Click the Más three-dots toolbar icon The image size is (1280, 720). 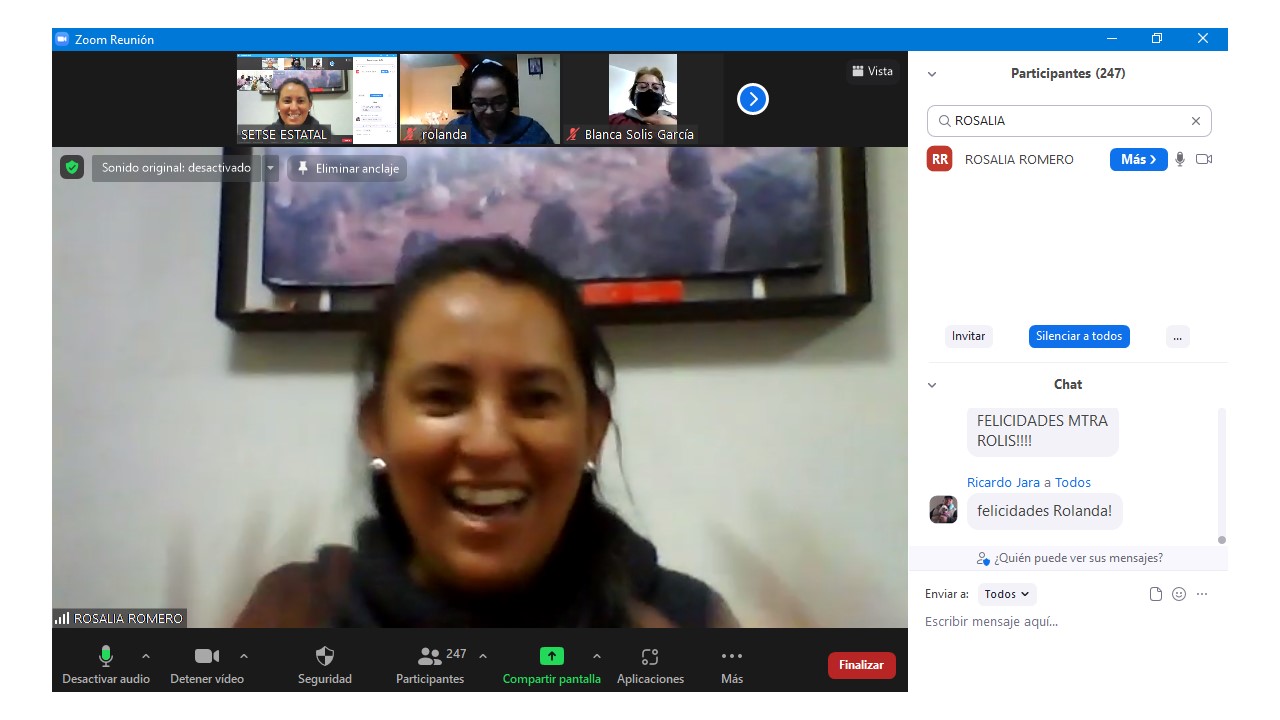coord(732,657)
